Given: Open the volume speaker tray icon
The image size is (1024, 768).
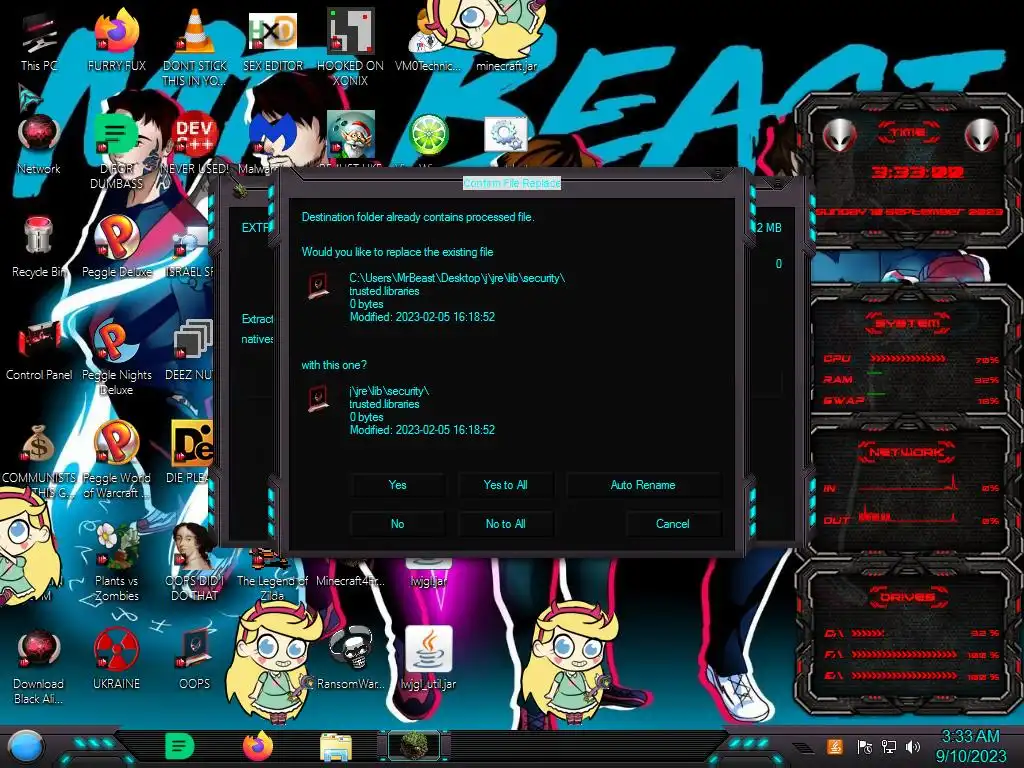Looking at the screenshot, I should pos(914,746).
